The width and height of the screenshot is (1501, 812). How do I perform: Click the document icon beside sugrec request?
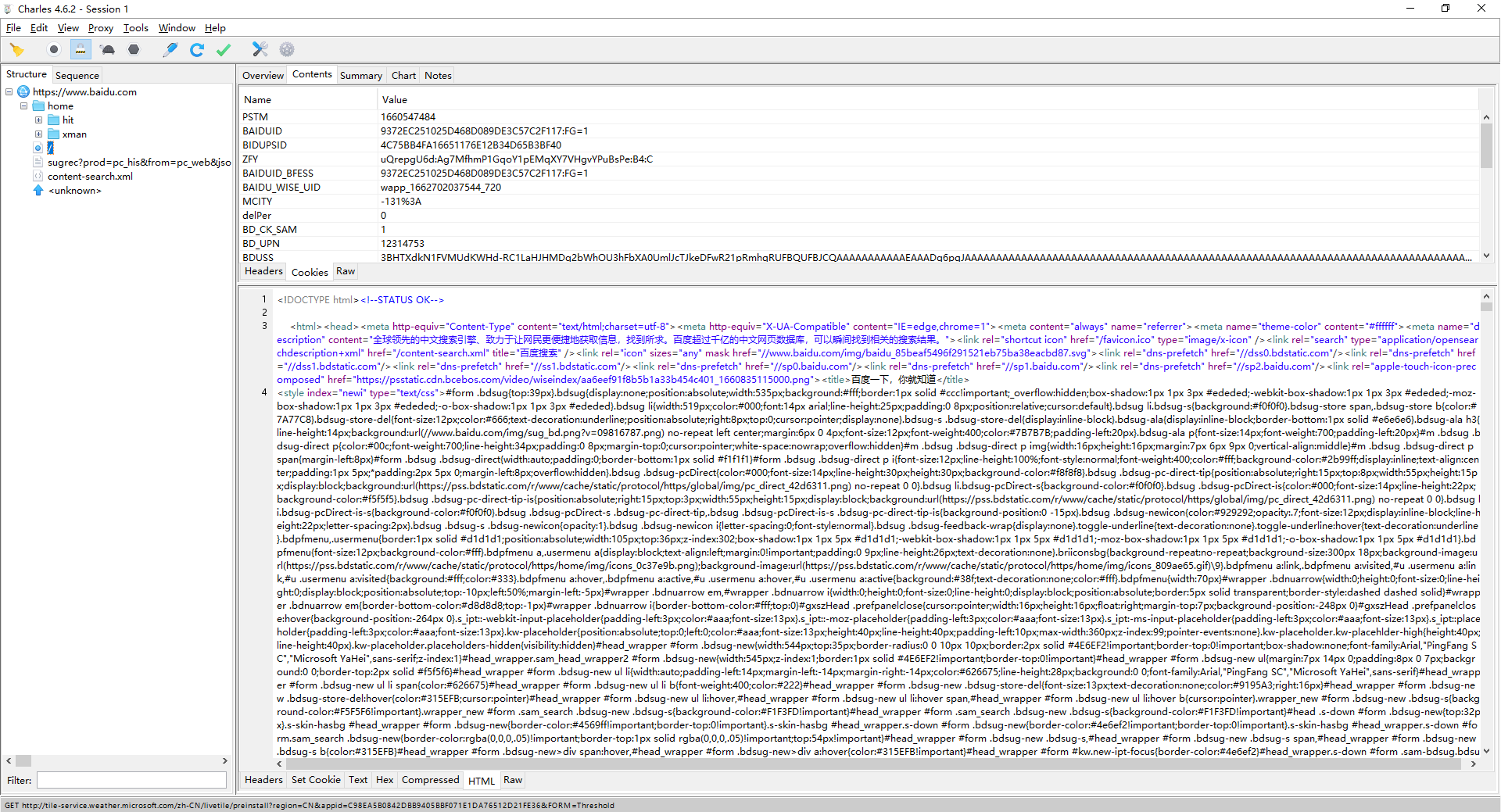[38, 162]
